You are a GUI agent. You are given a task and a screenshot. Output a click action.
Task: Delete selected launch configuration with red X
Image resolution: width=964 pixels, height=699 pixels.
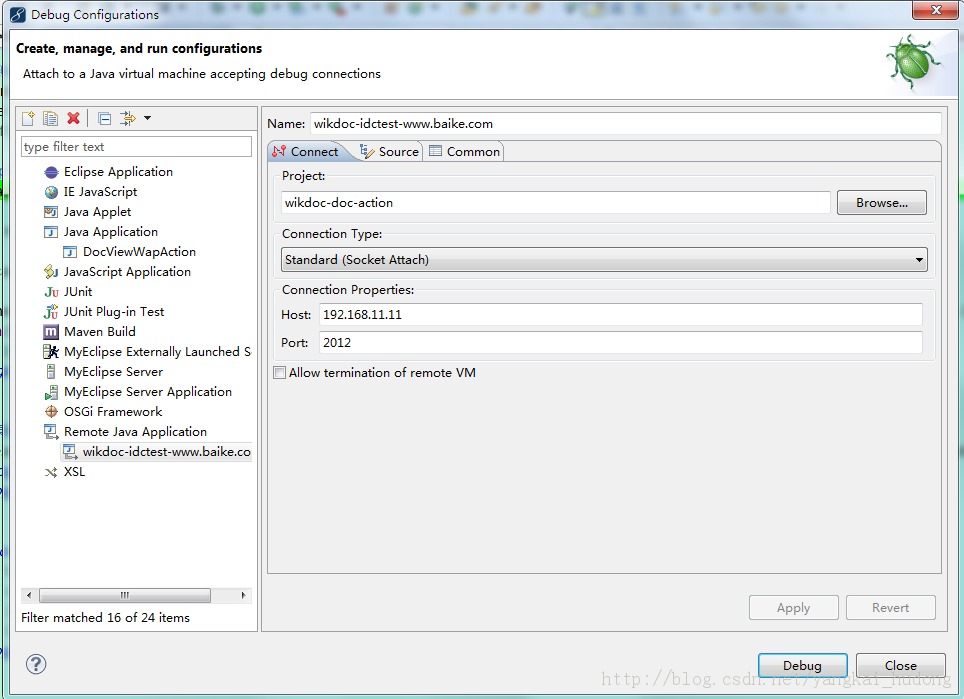[73, 118]
